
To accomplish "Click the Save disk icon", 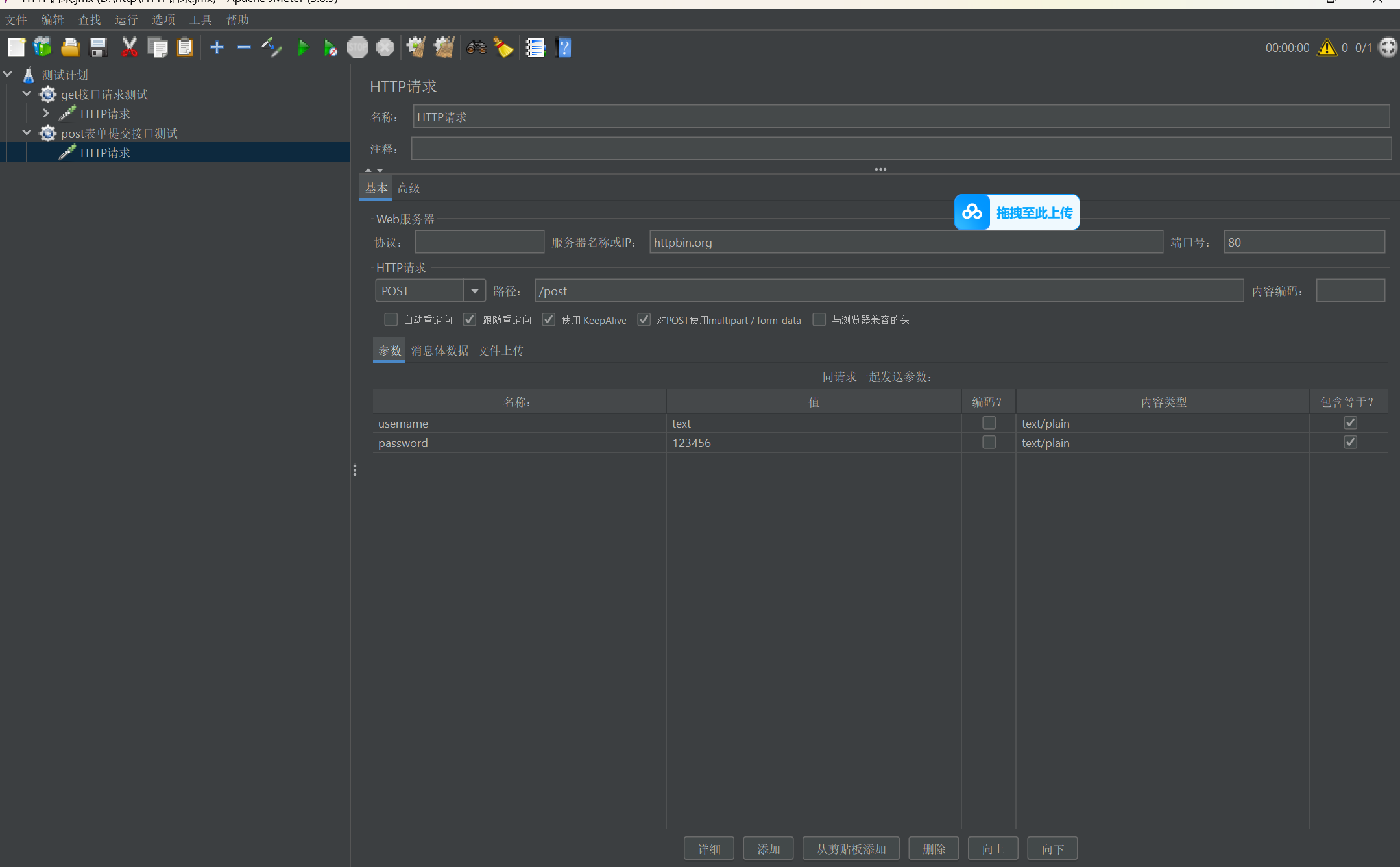I will [x=98, y=47].
